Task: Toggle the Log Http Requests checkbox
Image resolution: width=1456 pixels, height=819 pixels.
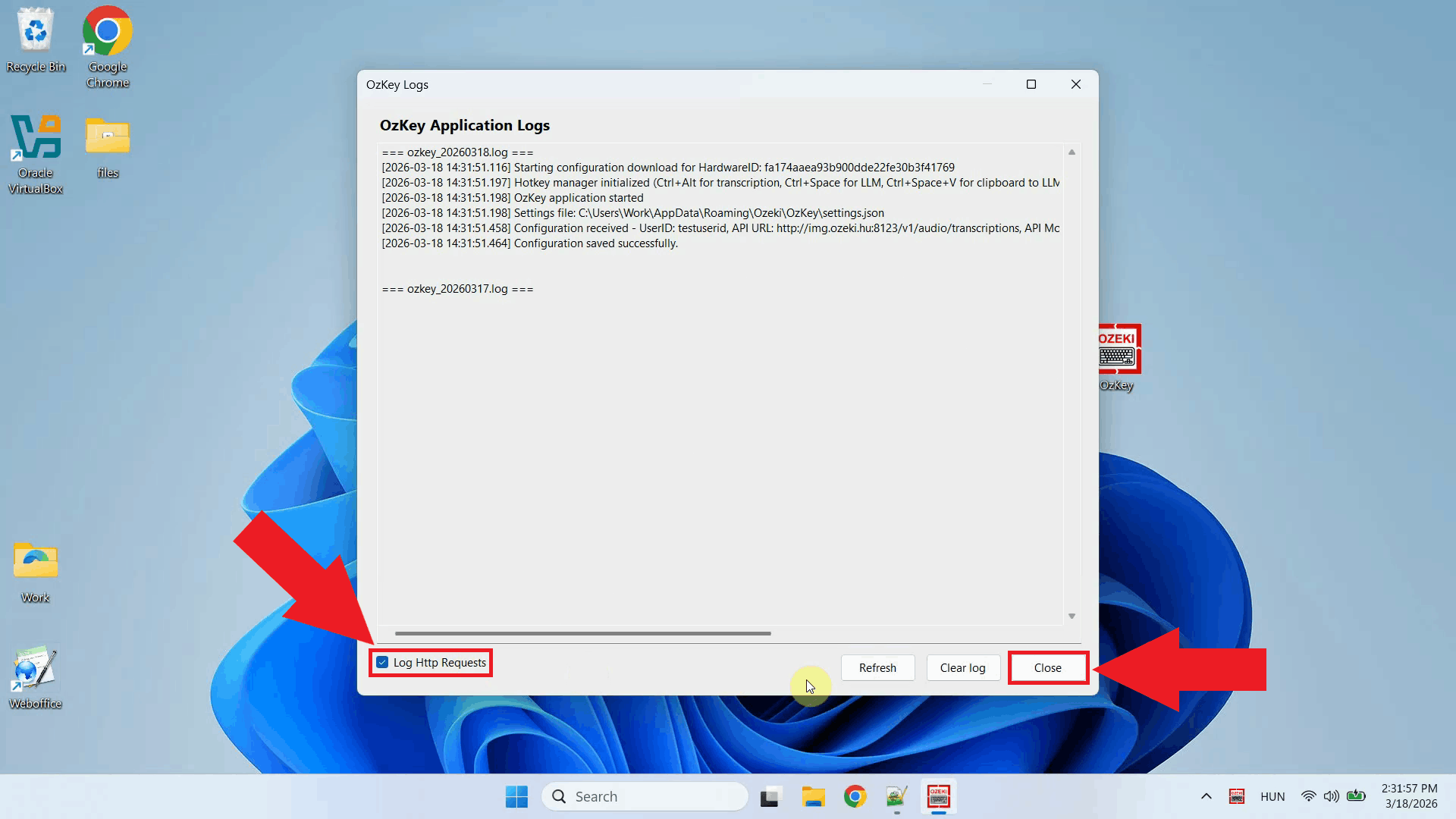Action: tap(382, 662)
